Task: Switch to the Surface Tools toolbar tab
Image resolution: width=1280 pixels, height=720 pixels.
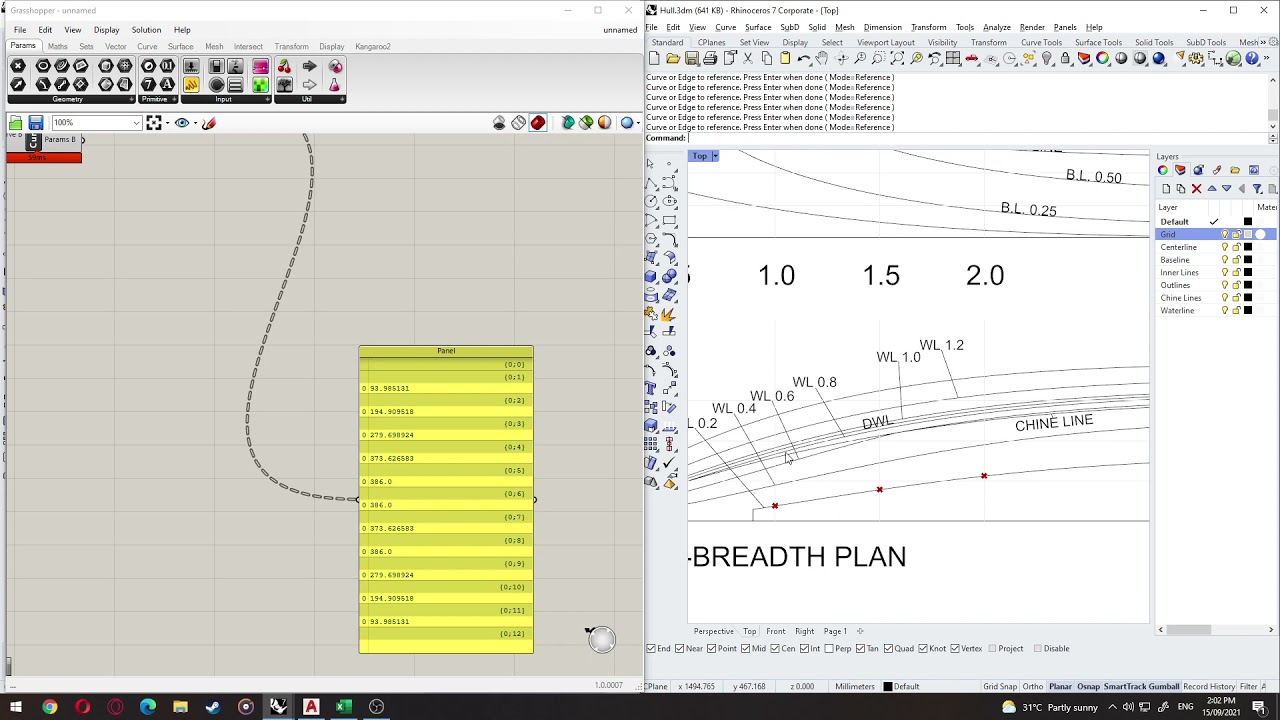Action: click(x=1098, y=43)
